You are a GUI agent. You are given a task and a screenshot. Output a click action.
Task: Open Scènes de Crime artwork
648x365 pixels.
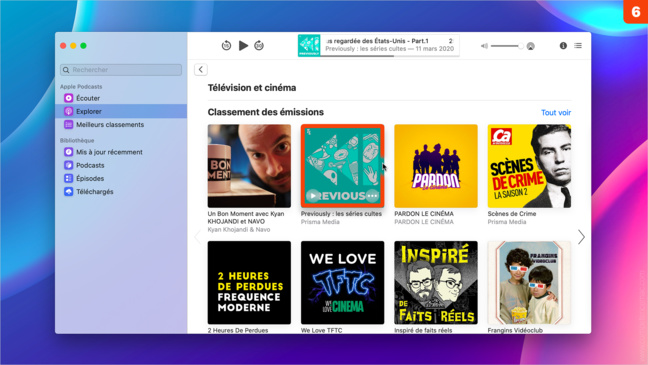click(529, 166)
